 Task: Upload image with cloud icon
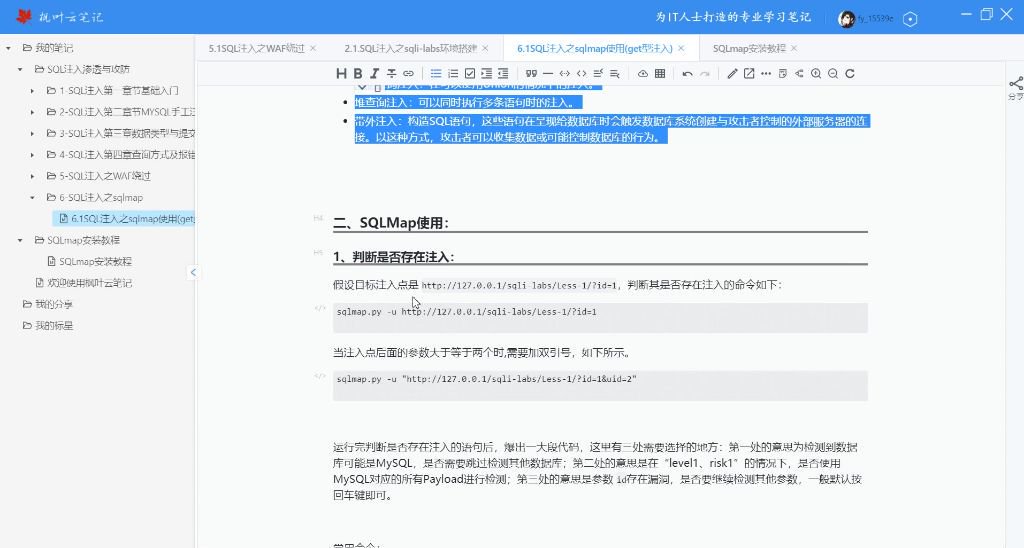pyautogui.click(x=643, y=74)
